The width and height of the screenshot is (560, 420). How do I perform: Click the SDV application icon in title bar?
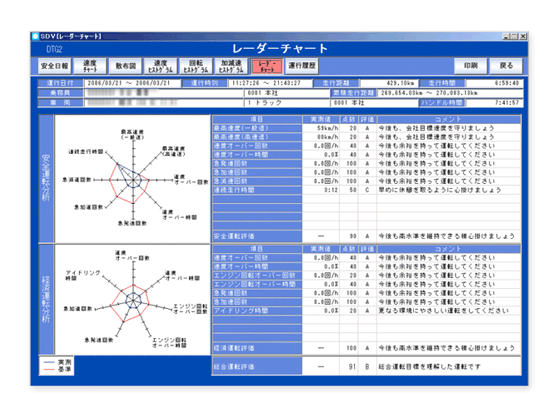tap(35, 36)
